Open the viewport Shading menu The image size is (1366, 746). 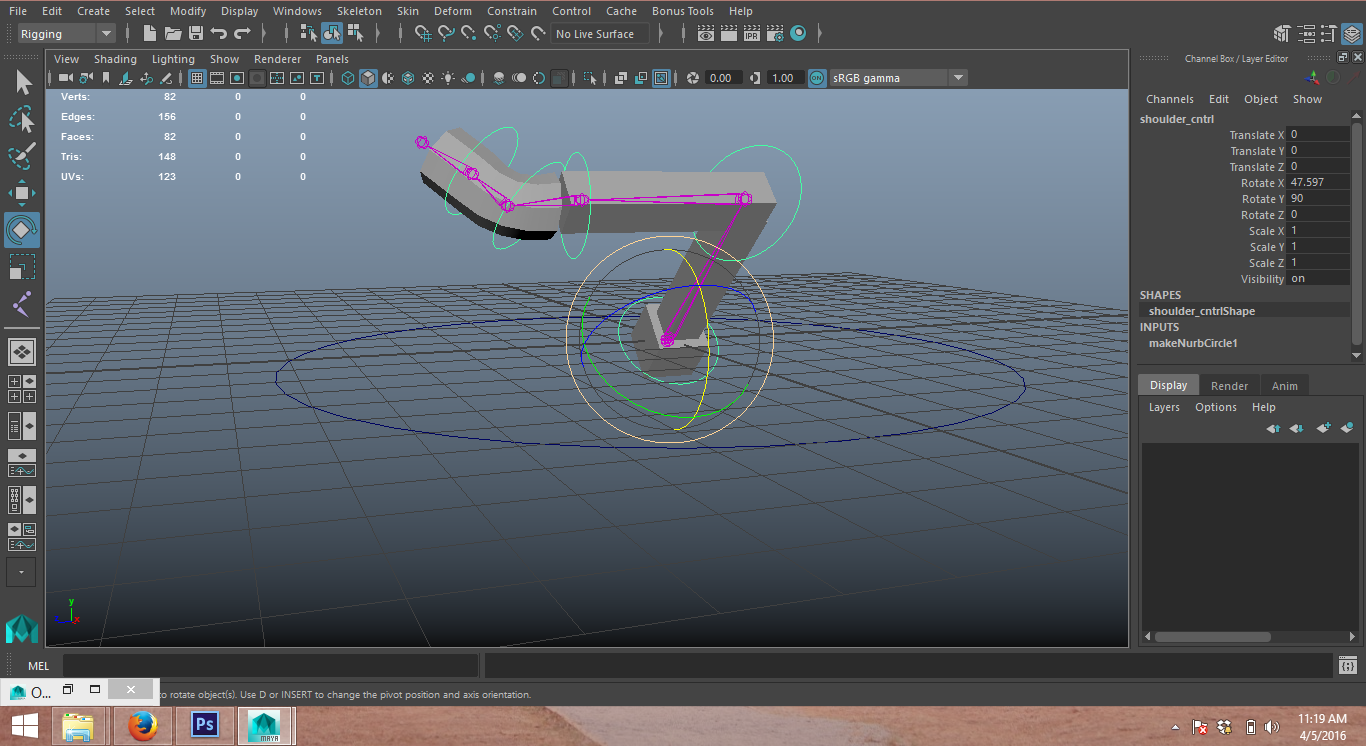pos(115,59)
